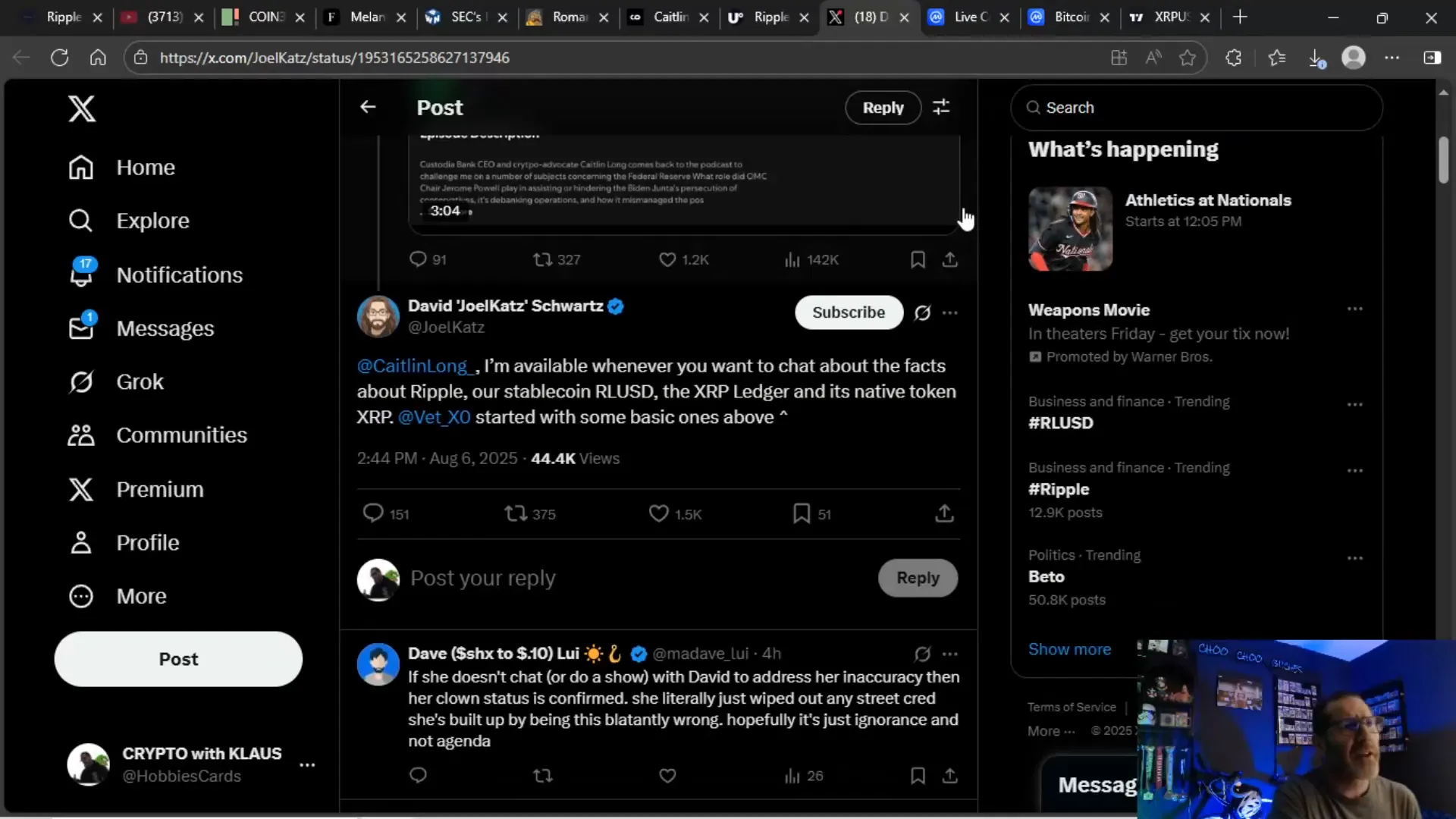Screen dimensions: 1456x819
Task: Share Dave Lui's comment
Action: click(x=949, y=775)
